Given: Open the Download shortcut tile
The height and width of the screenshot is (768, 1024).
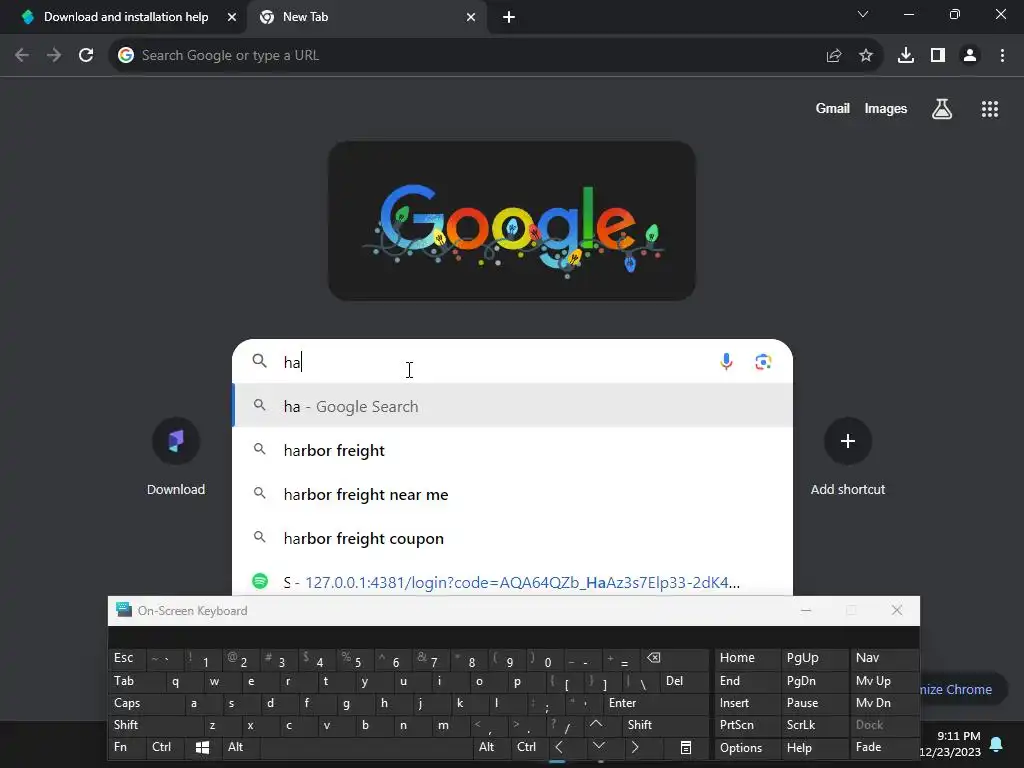Looking at the screenshot, I should tap(176, 457).
